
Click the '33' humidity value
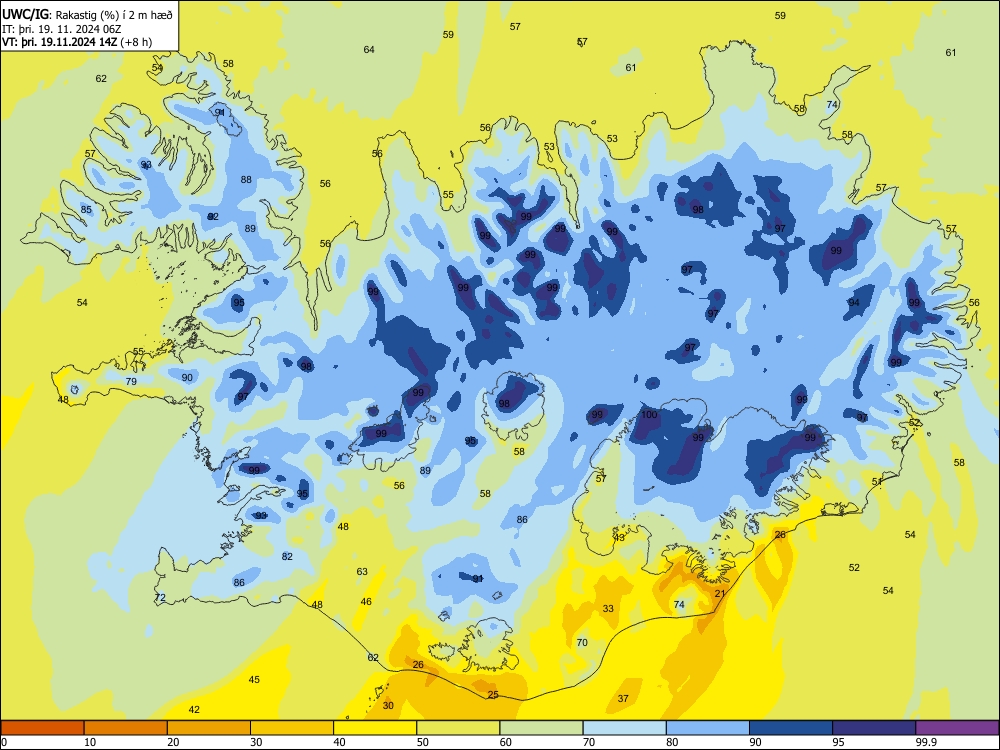608,608
